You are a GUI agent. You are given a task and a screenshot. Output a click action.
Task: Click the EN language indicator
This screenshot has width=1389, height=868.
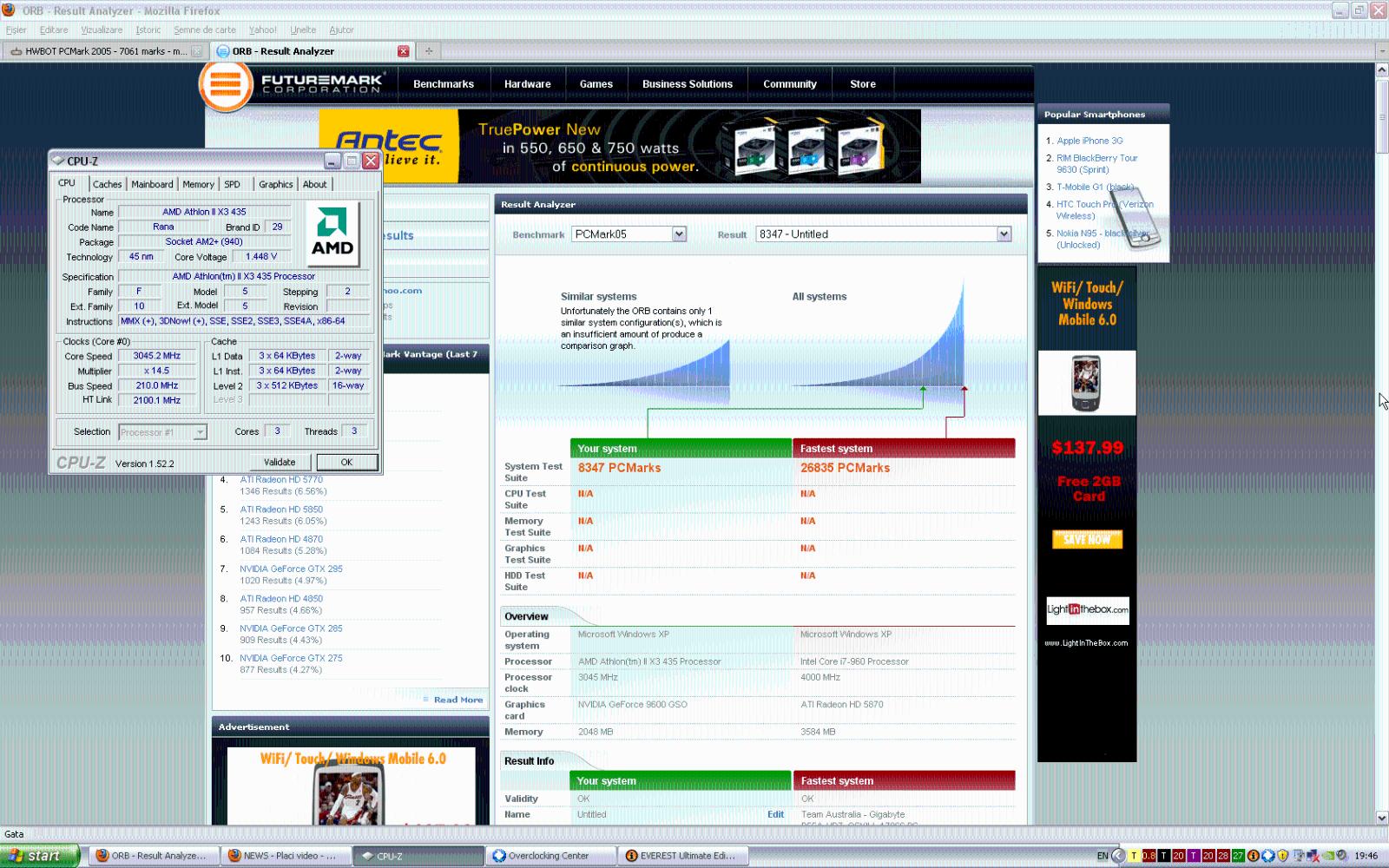(1103, 856)
